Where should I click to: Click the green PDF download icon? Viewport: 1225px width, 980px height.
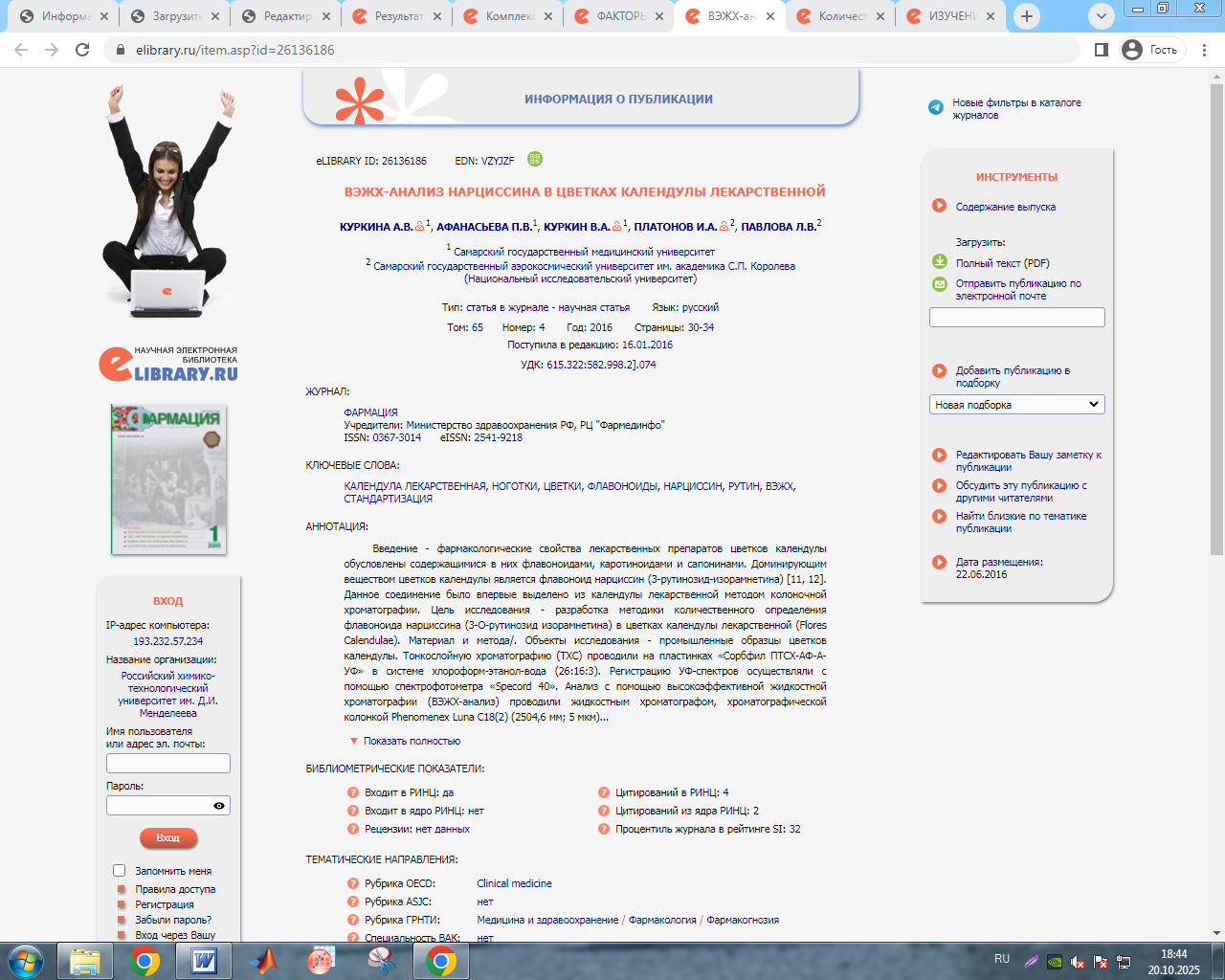[939, 262]
